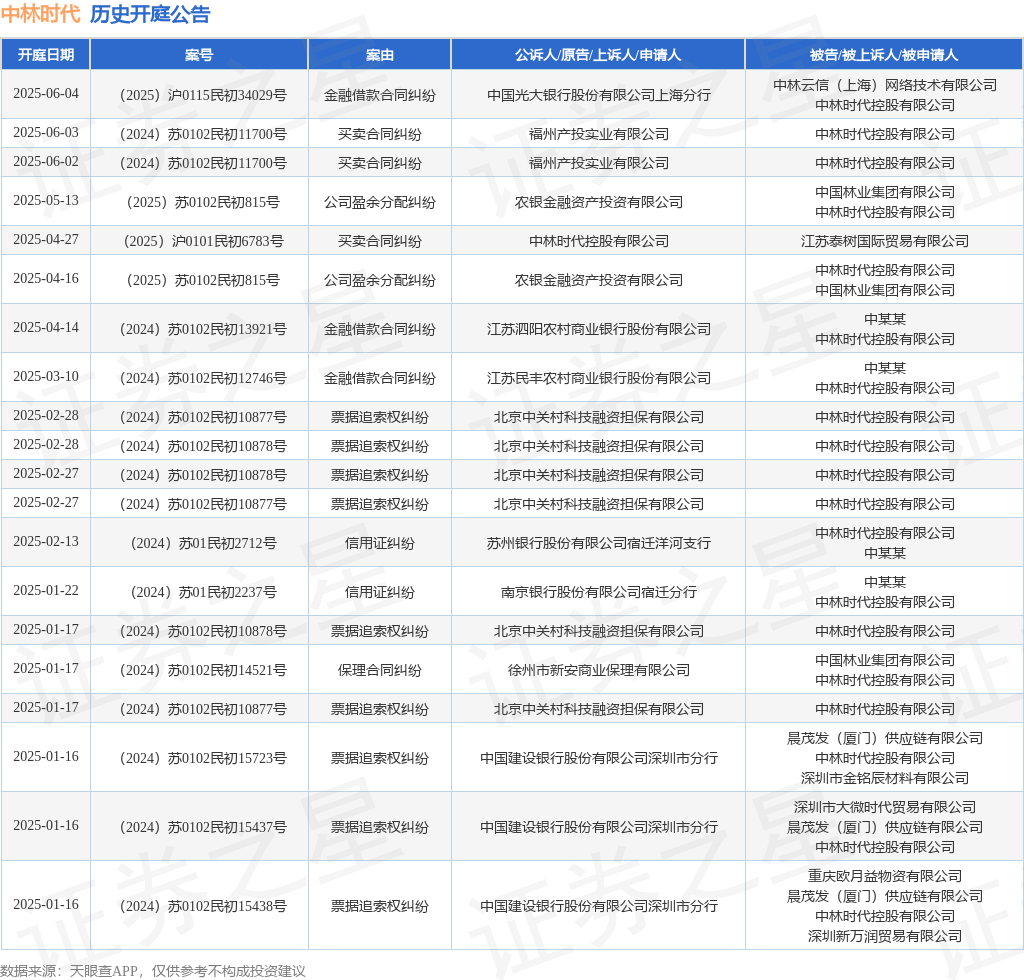1024x980 pixels.
Task: Select date cell 2025-02-13
Action: 46,542
